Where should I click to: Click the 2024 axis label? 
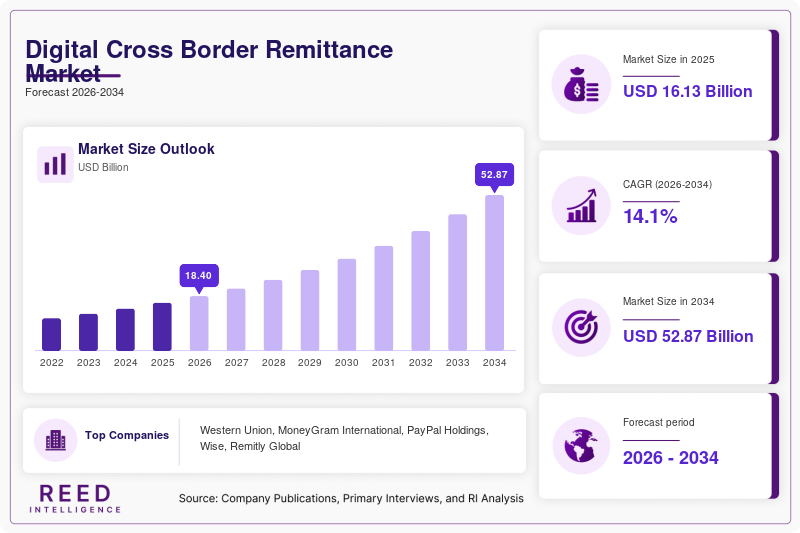pyautogui.click(x=126, y=363)
